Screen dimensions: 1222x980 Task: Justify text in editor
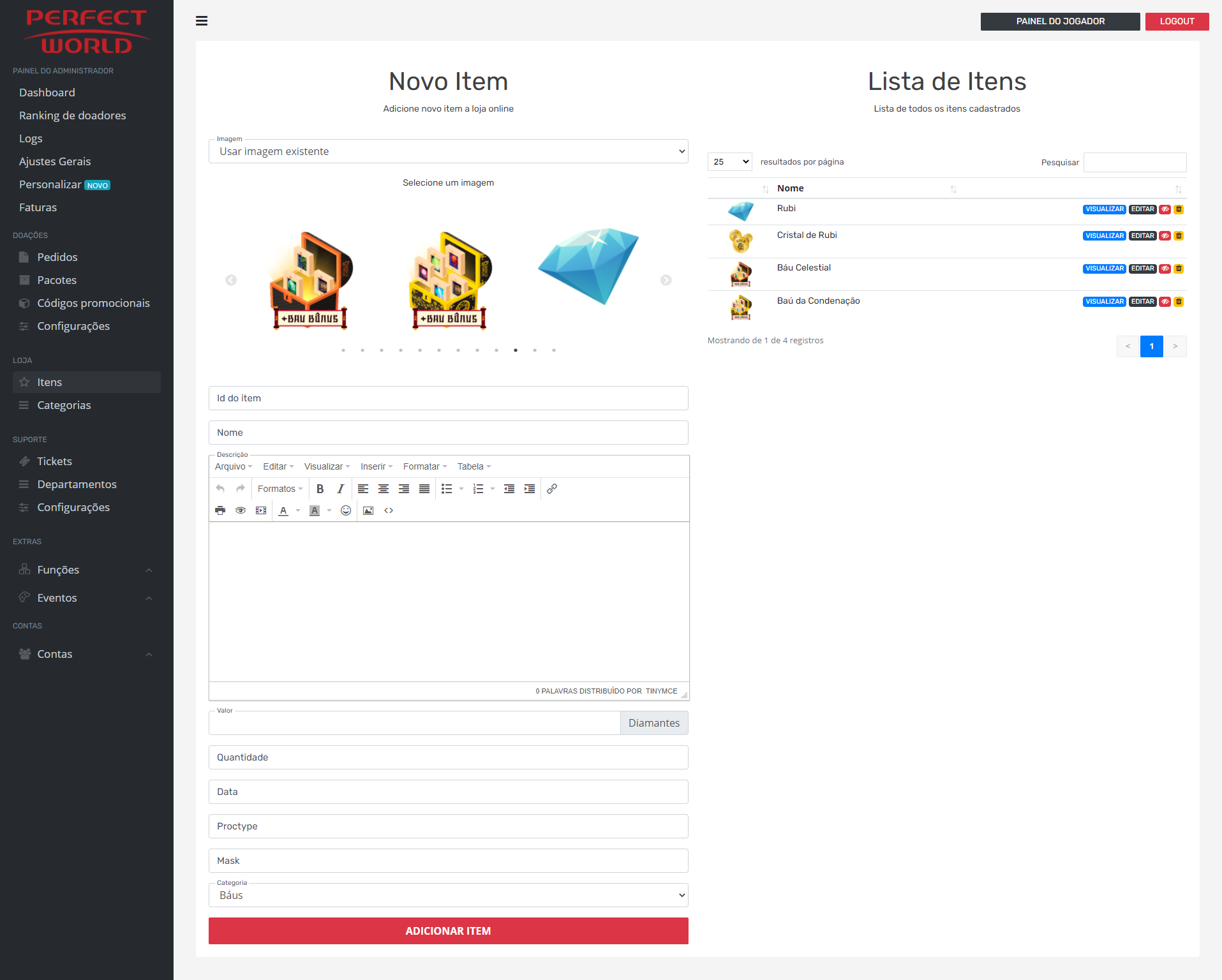click(424, 489)
